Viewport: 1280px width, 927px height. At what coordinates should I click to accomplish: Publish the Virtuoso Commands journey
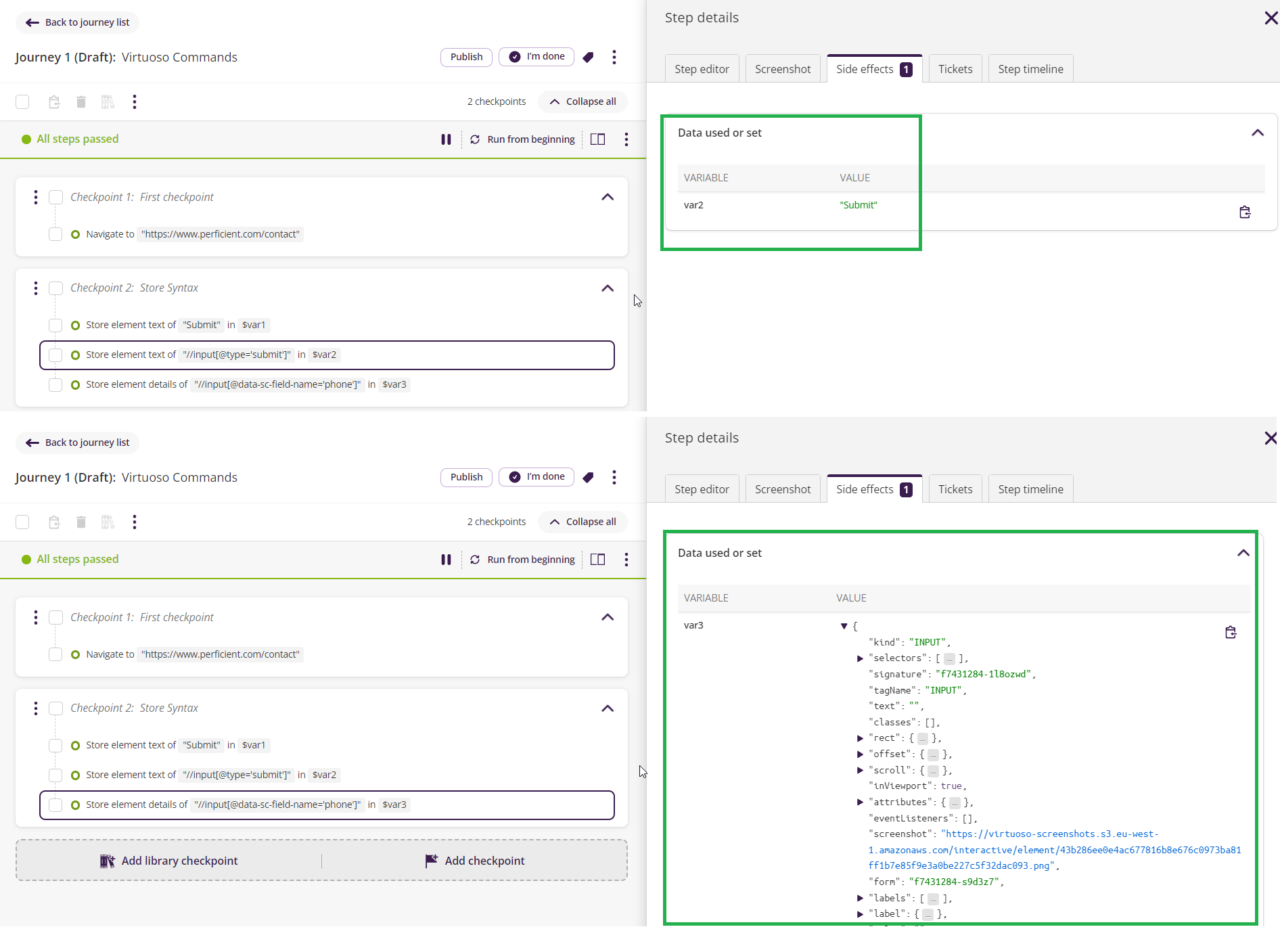click(466, 57)
